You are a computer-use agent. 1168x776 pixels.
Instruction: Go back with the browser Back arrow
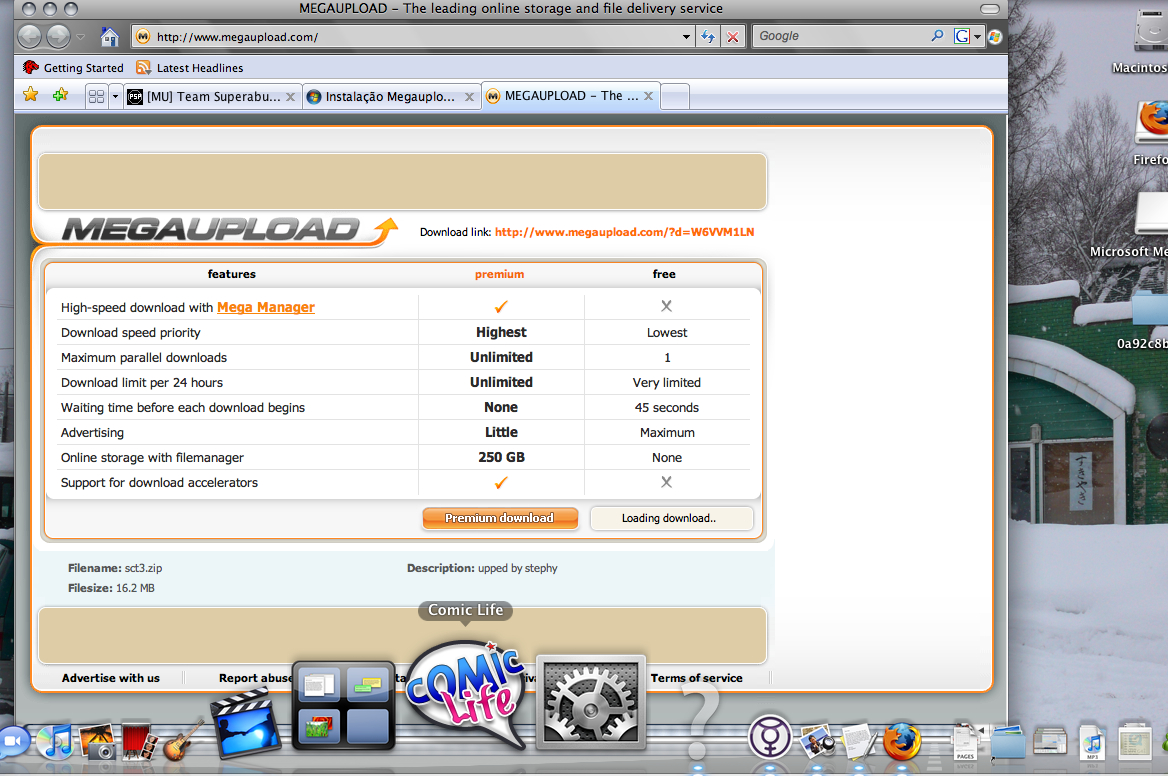(30, 36)
